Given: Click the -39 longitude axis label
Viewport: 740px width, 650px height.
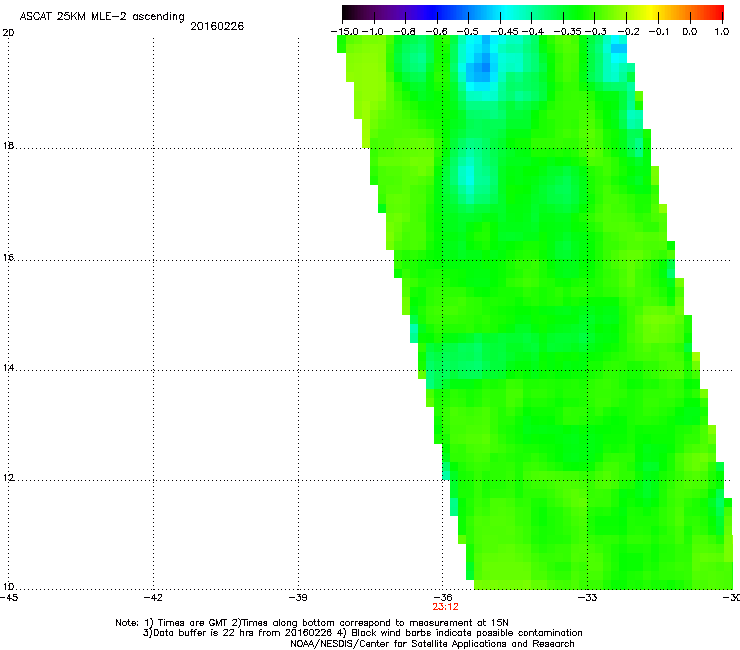Looking at the screenshot, I should pos(298,597).
